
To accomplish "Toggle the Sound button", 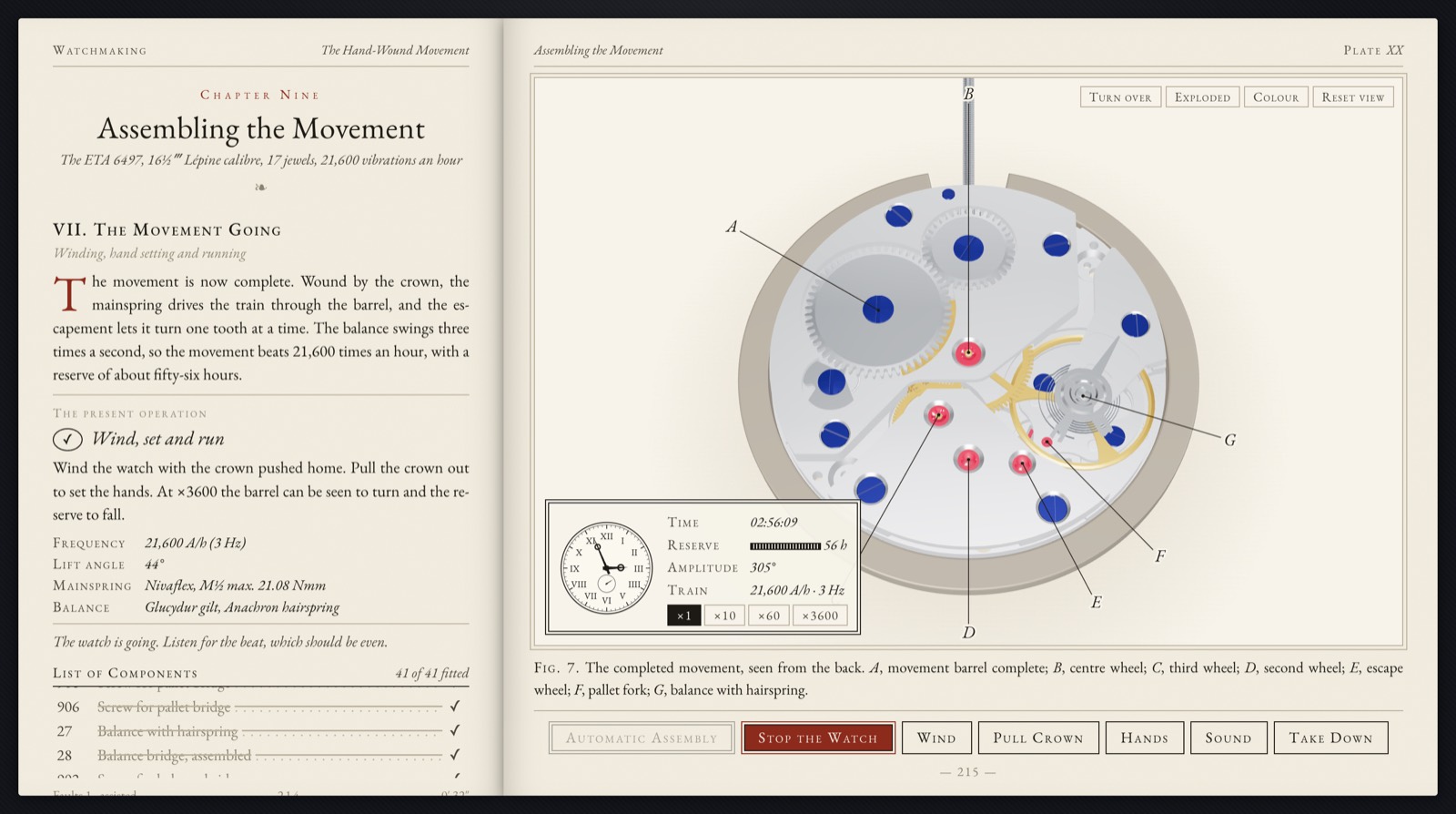I will tap(1228, 738).
